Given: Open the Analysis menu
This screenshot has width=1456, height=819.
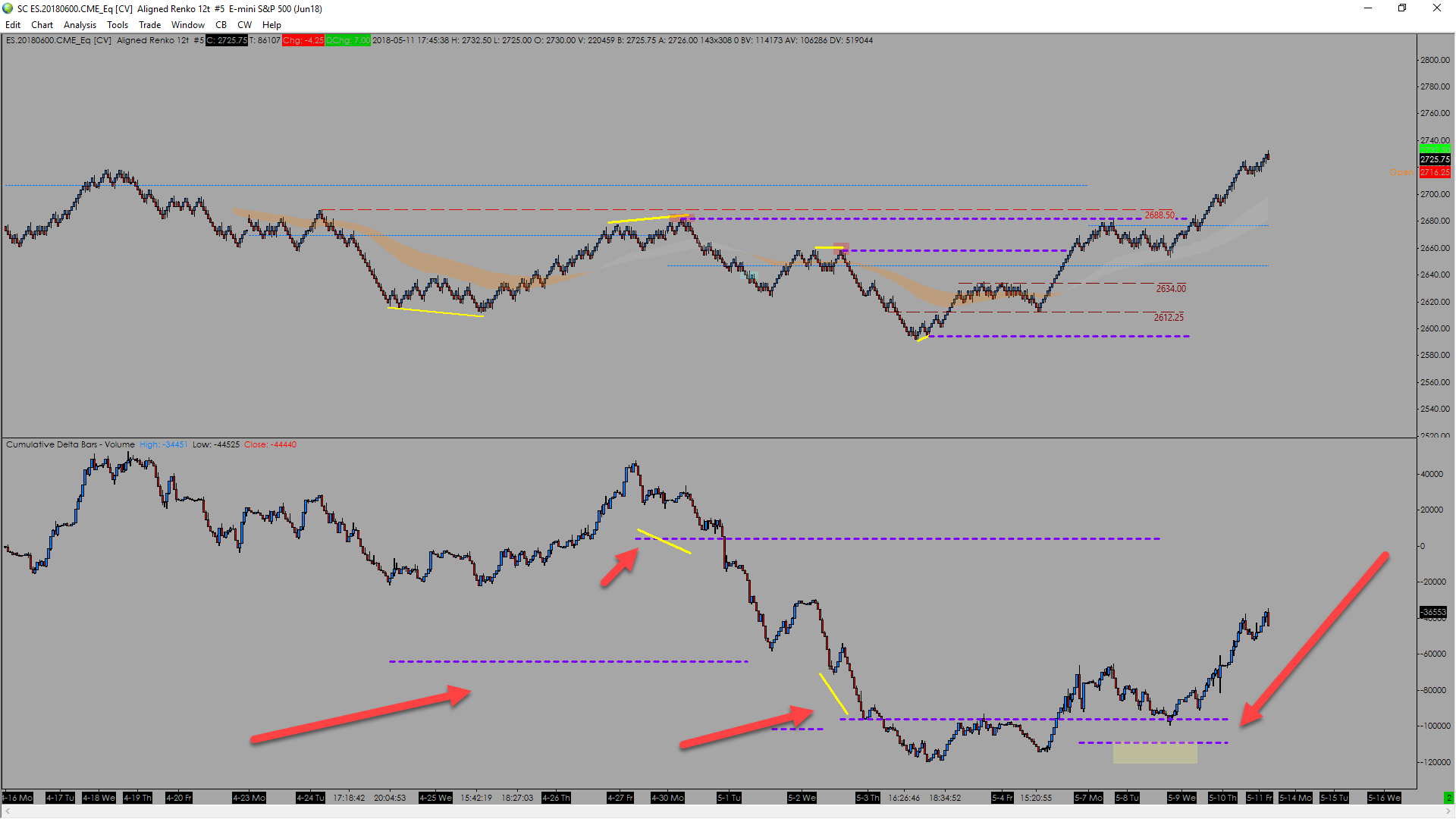Looking at the screenshot, I should [x=80, y=25].
